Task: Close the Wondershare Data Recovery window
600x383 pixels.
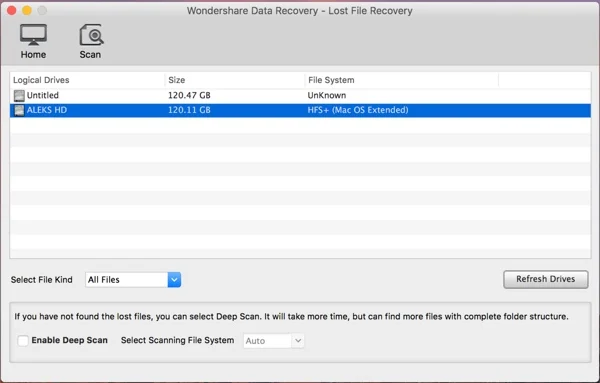Action: 11,11
